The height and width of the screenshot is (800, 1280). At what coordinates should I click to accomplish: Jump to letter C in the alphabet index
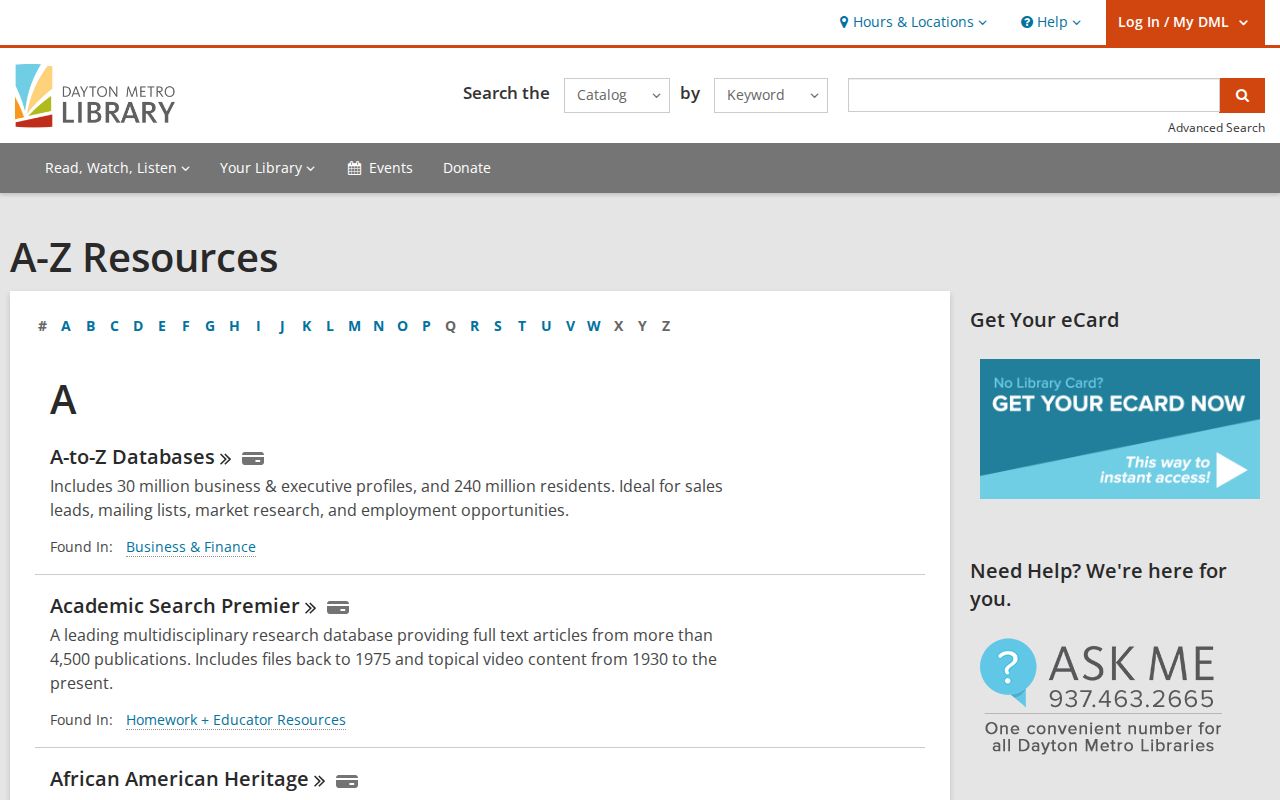pyautogui.click(x=114, y=326)
